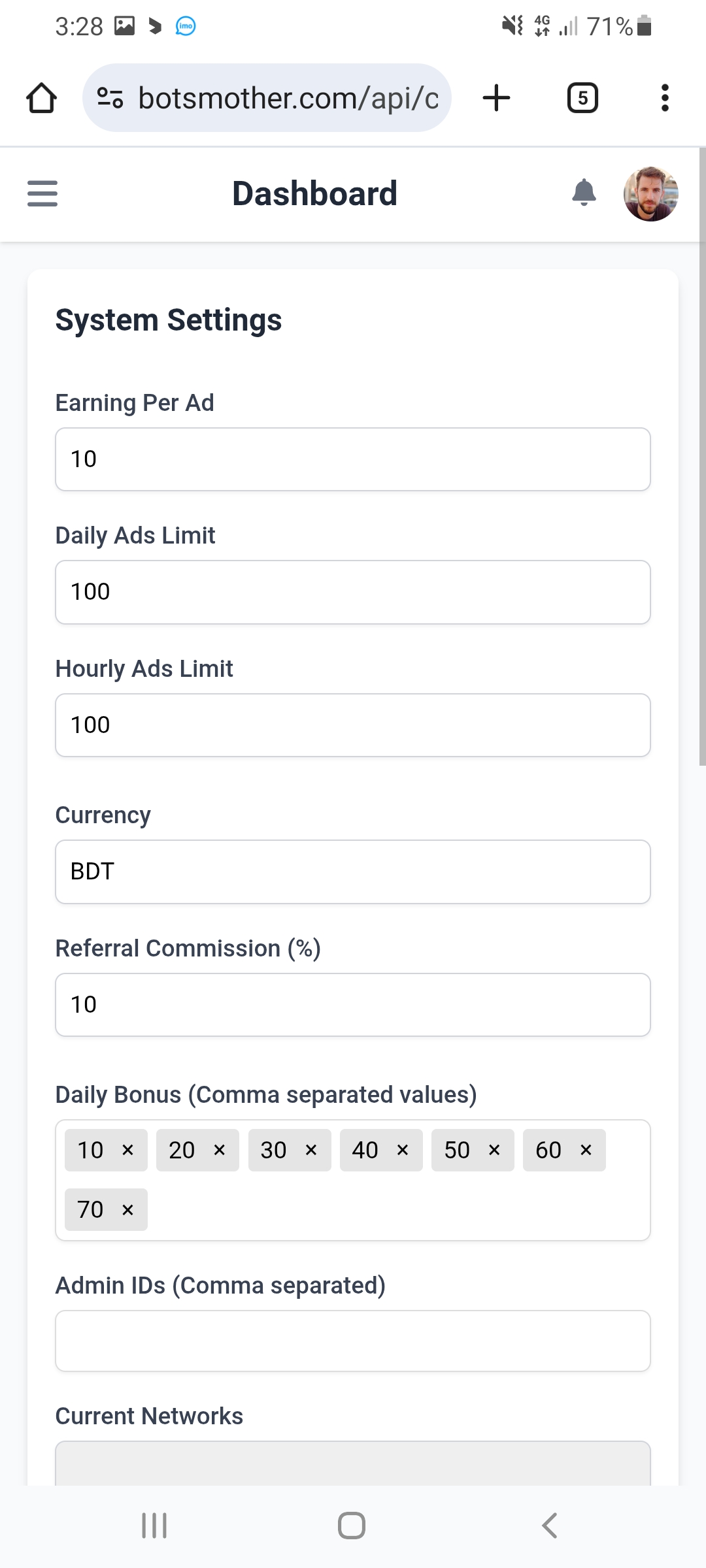The width and height of the screenshot is (706, 1568).
Task: Click the Daily Ads Limit field
Action: 353,592
